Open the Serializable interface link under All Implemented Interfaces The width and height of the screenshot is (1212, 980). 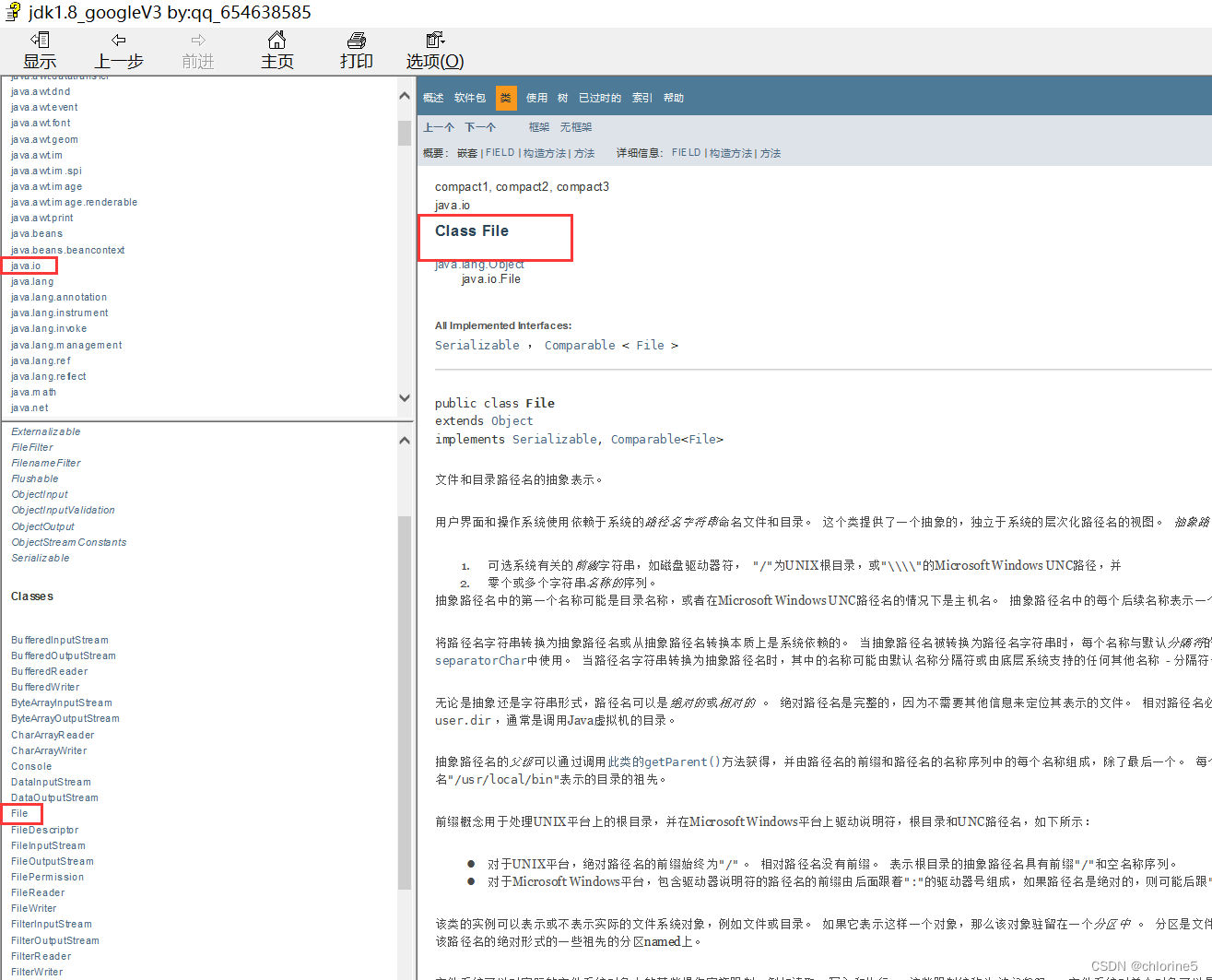(x=477, y=345)
